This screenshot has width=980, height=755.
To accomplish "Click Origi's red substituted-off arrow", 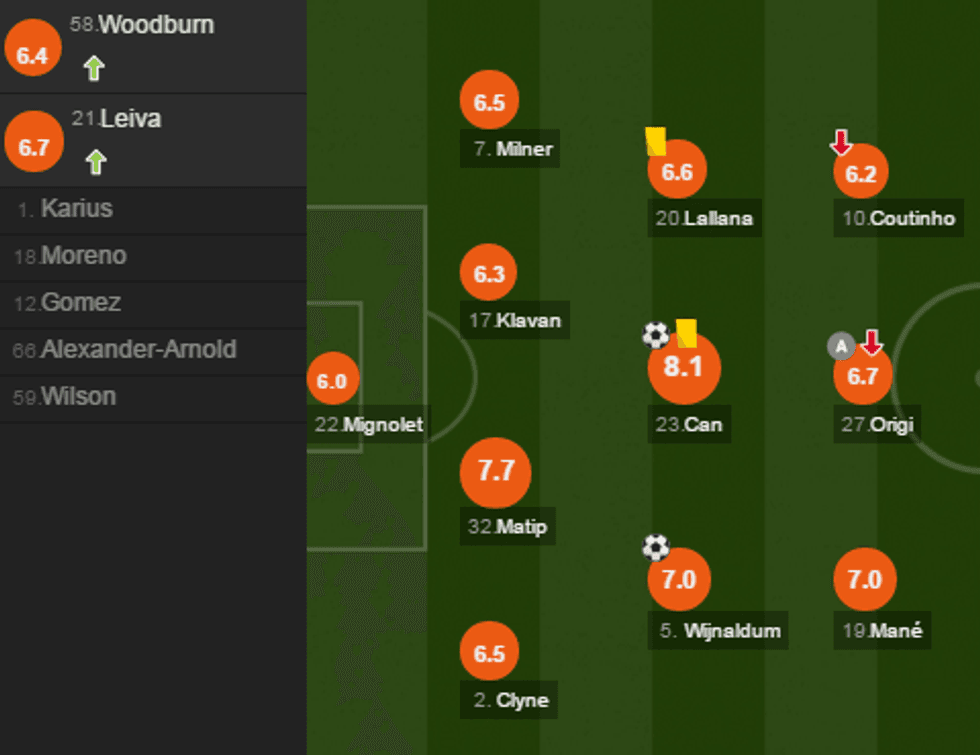I will [x=872, y=343].
